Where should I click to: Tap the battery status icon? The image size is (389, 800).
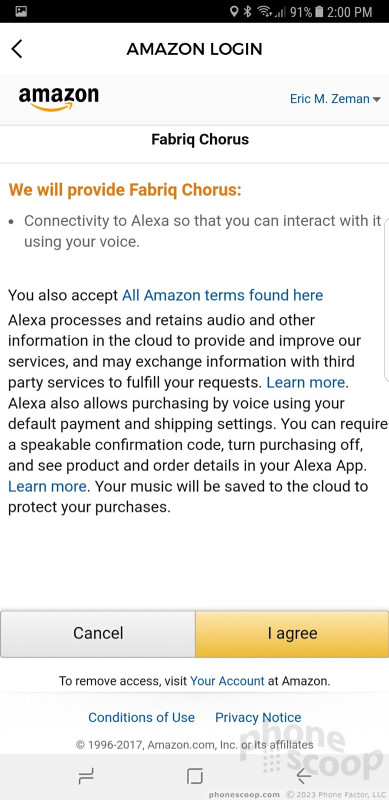320,12
